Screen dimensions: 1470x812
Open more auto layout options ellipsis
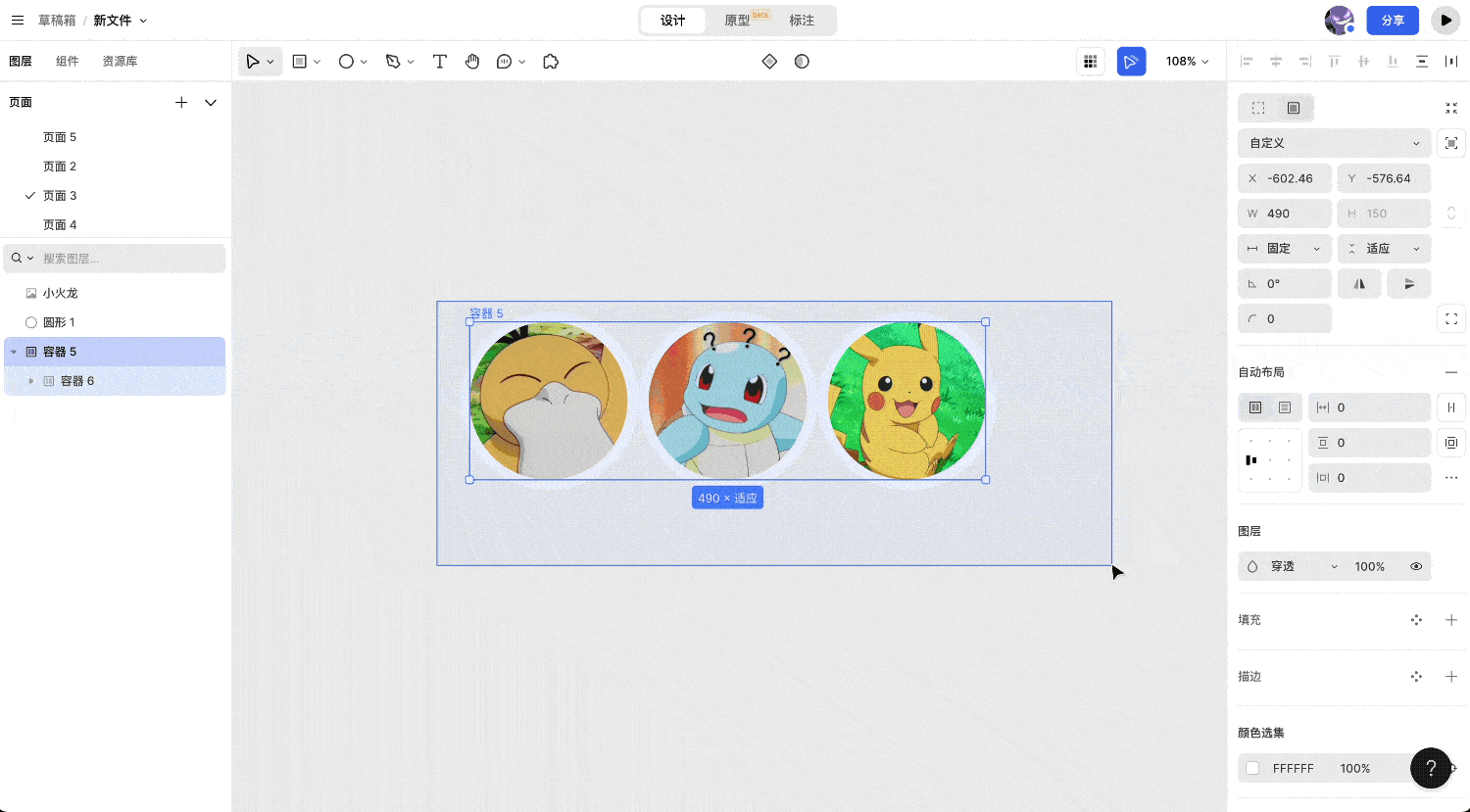[x=1451, y=478]
